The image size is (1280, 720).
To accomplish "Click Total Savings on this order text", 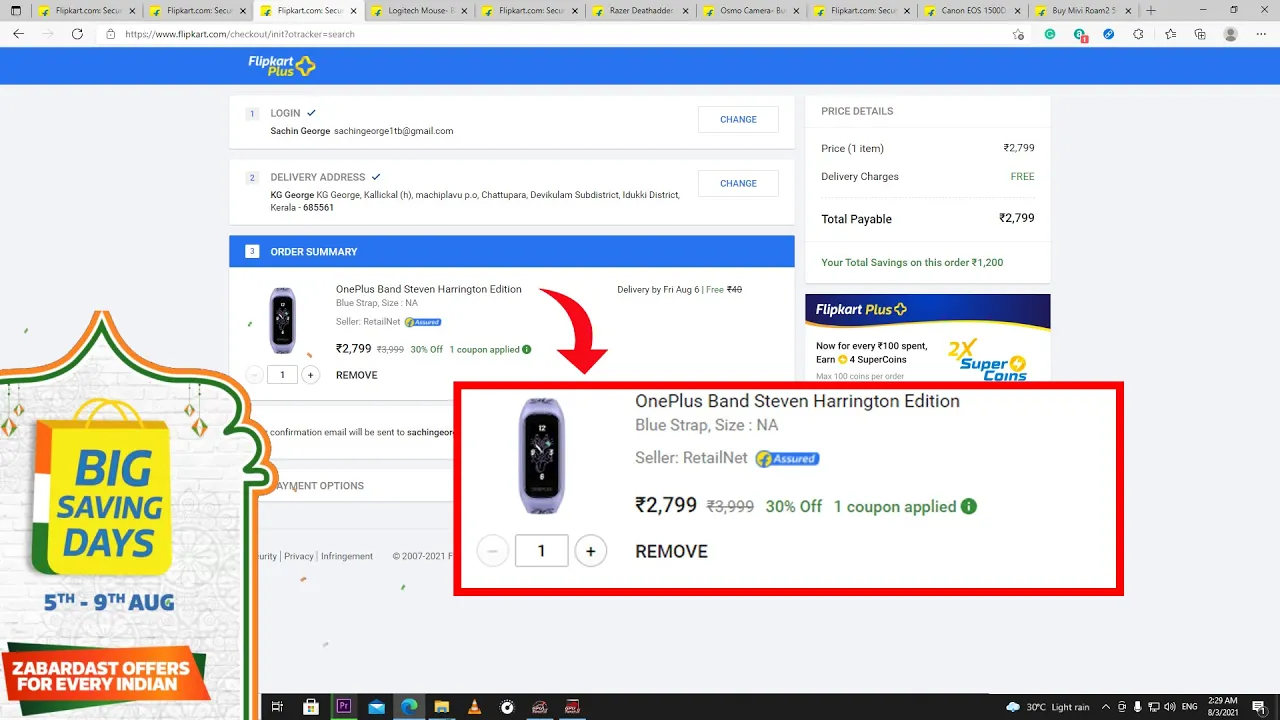I will click(x=912, y=262).
